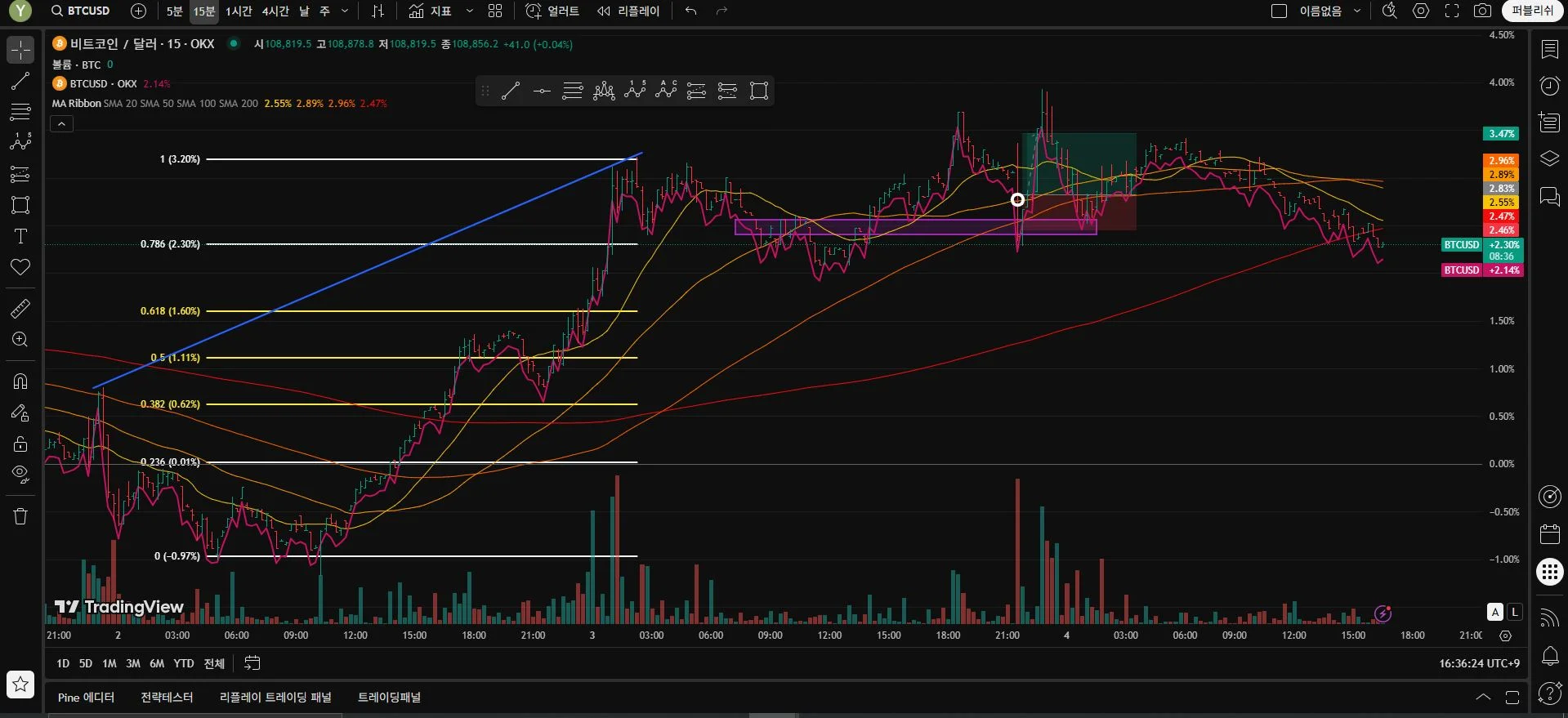
Task: Toggle auto scale A button
Action: (x=1495, y=612)
